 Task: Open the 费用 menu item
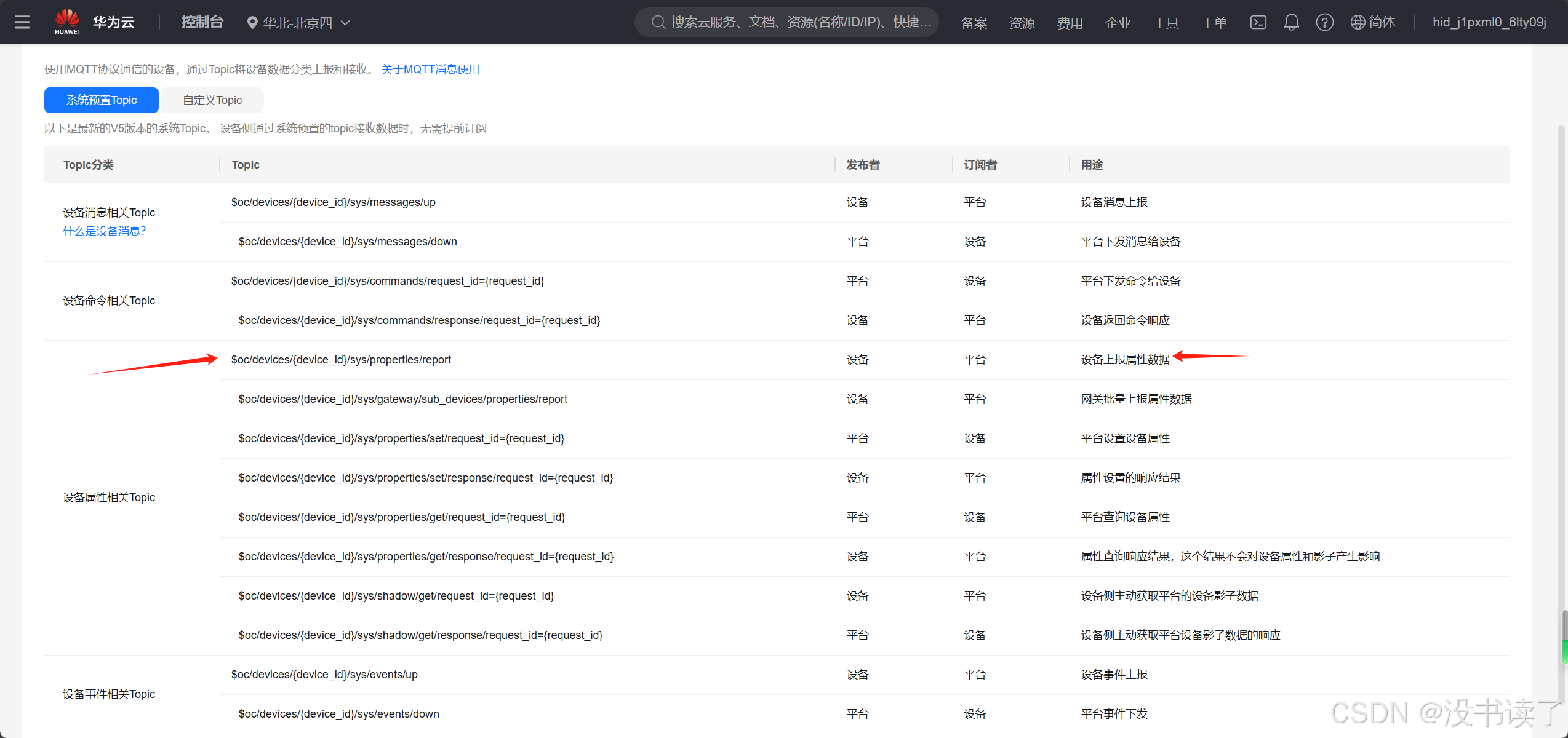(x=1070, y=23)
